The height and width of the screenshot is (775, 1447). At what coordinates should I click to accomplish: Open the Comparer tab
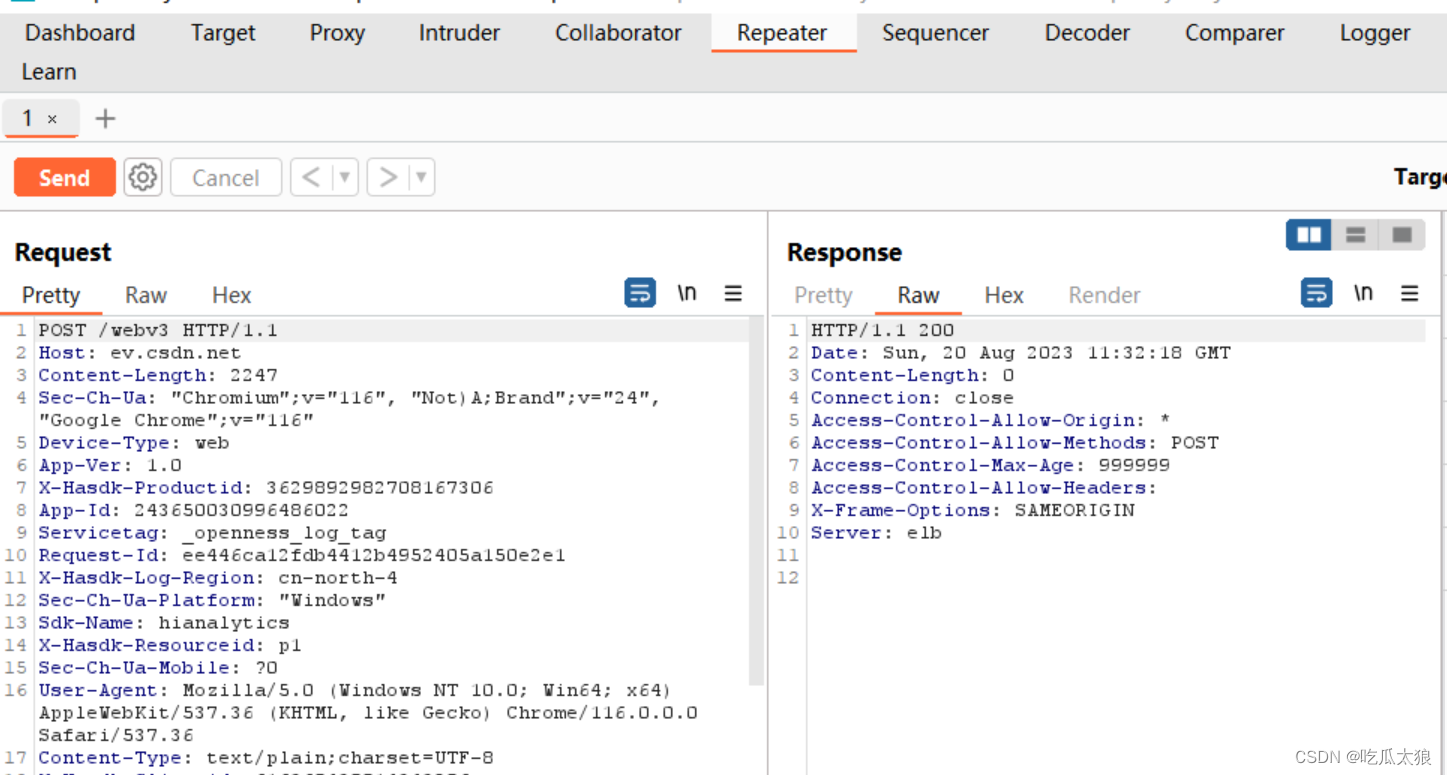tap(1235, 33)
